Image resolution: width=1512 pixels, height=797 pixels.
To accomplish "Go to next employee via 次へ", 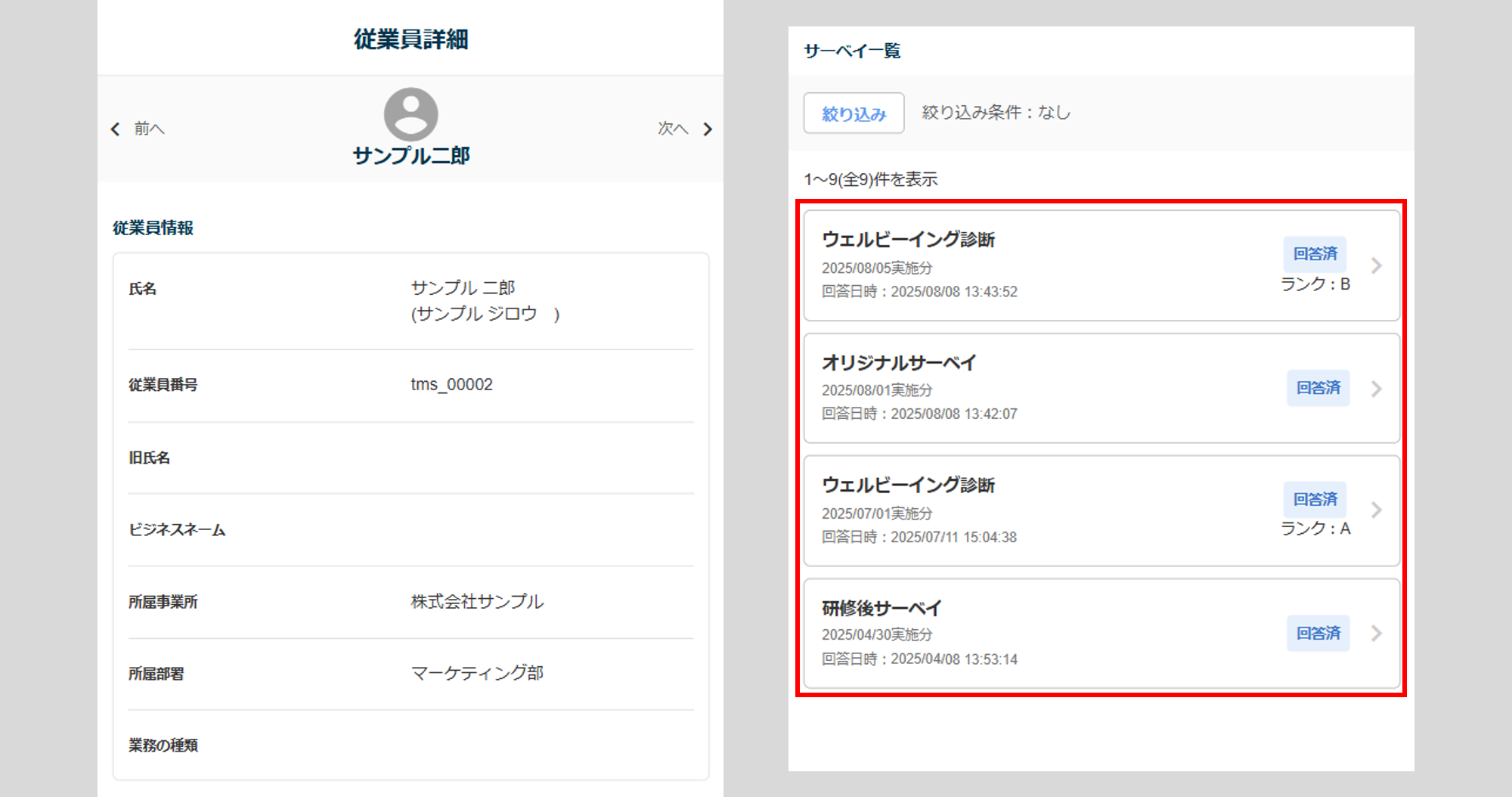I will click(672, 129).
